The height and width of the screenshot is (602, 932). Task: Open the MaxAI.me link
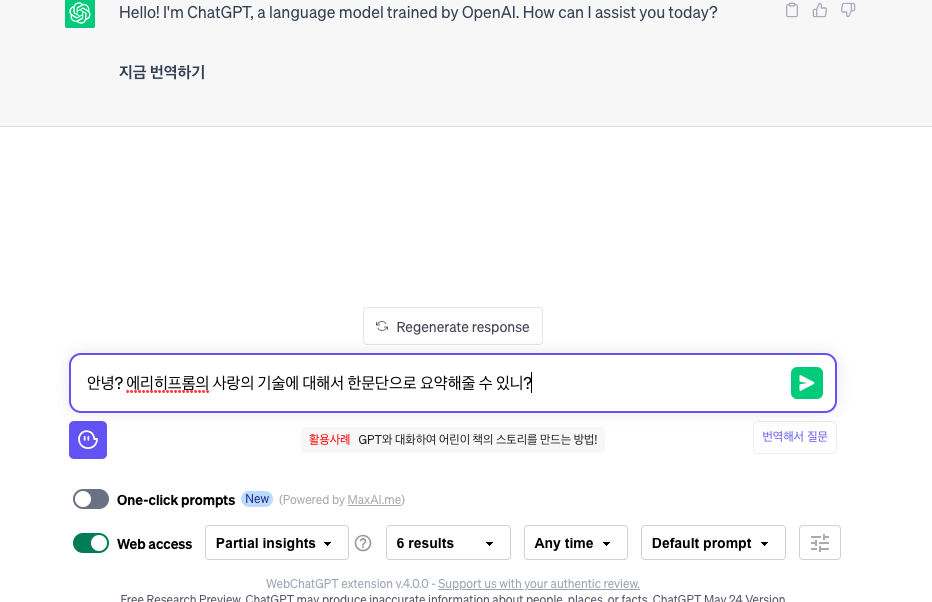(x=374, y=500)
